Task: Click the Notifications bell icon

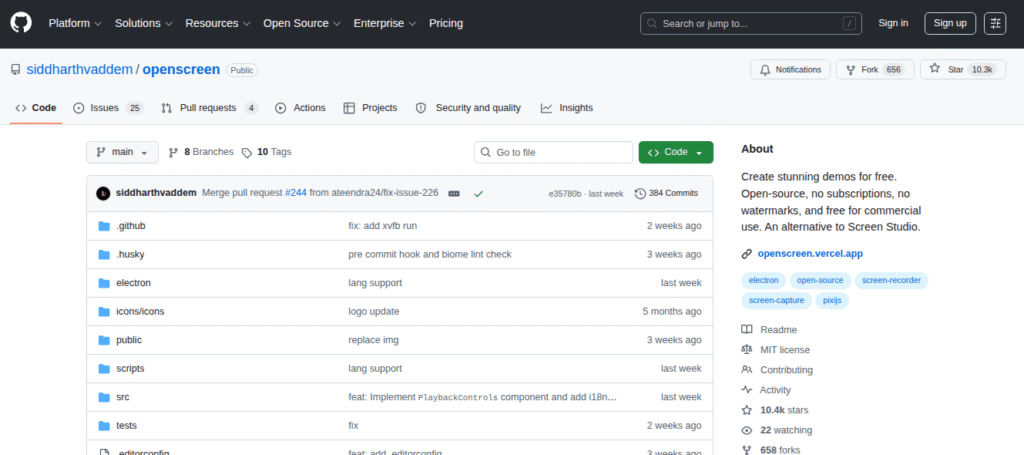Action: point(765,70)
